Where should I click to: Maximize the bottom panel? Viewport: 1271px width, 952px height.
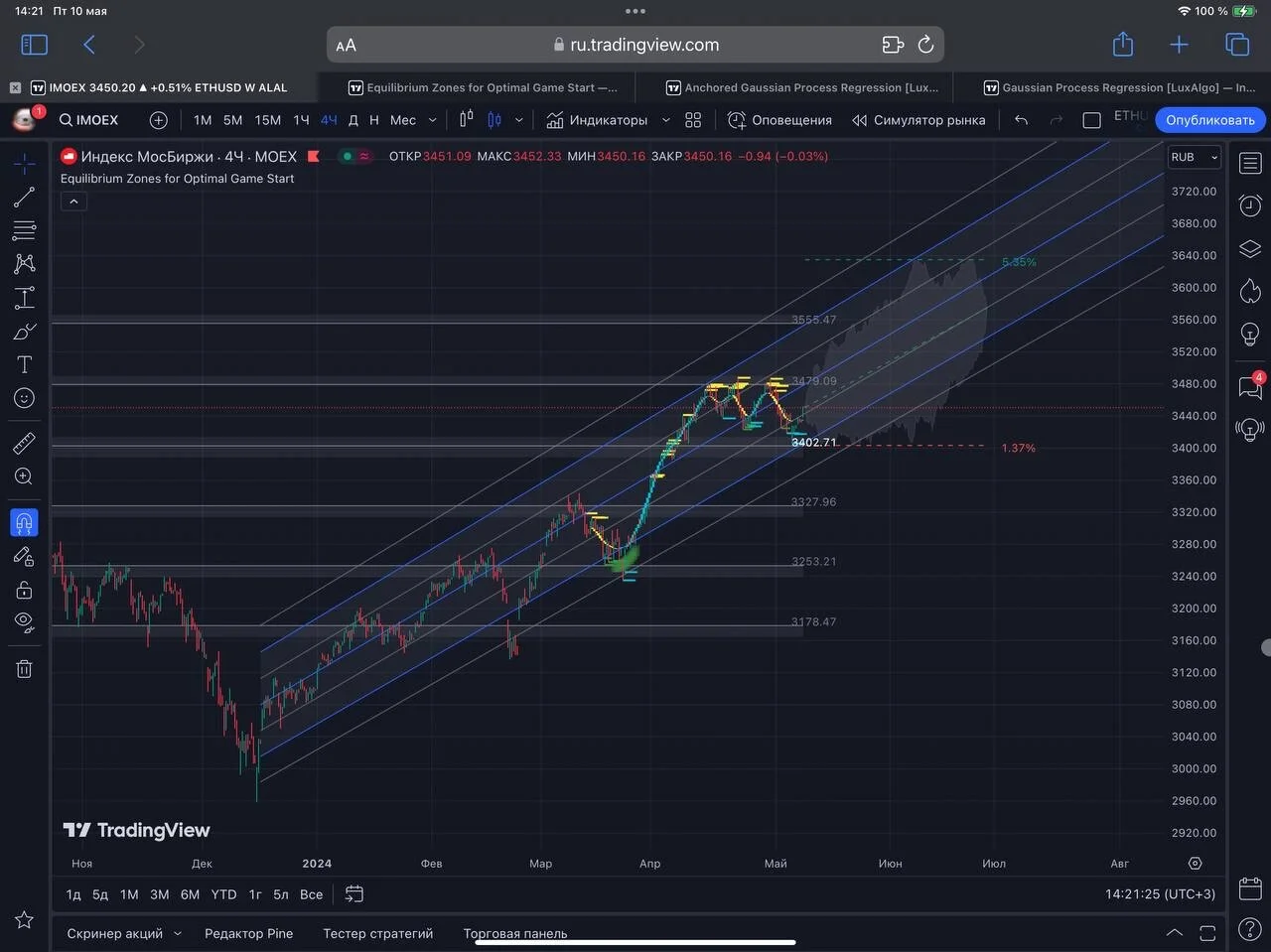pyautogui.click(x=1207, y=933)
